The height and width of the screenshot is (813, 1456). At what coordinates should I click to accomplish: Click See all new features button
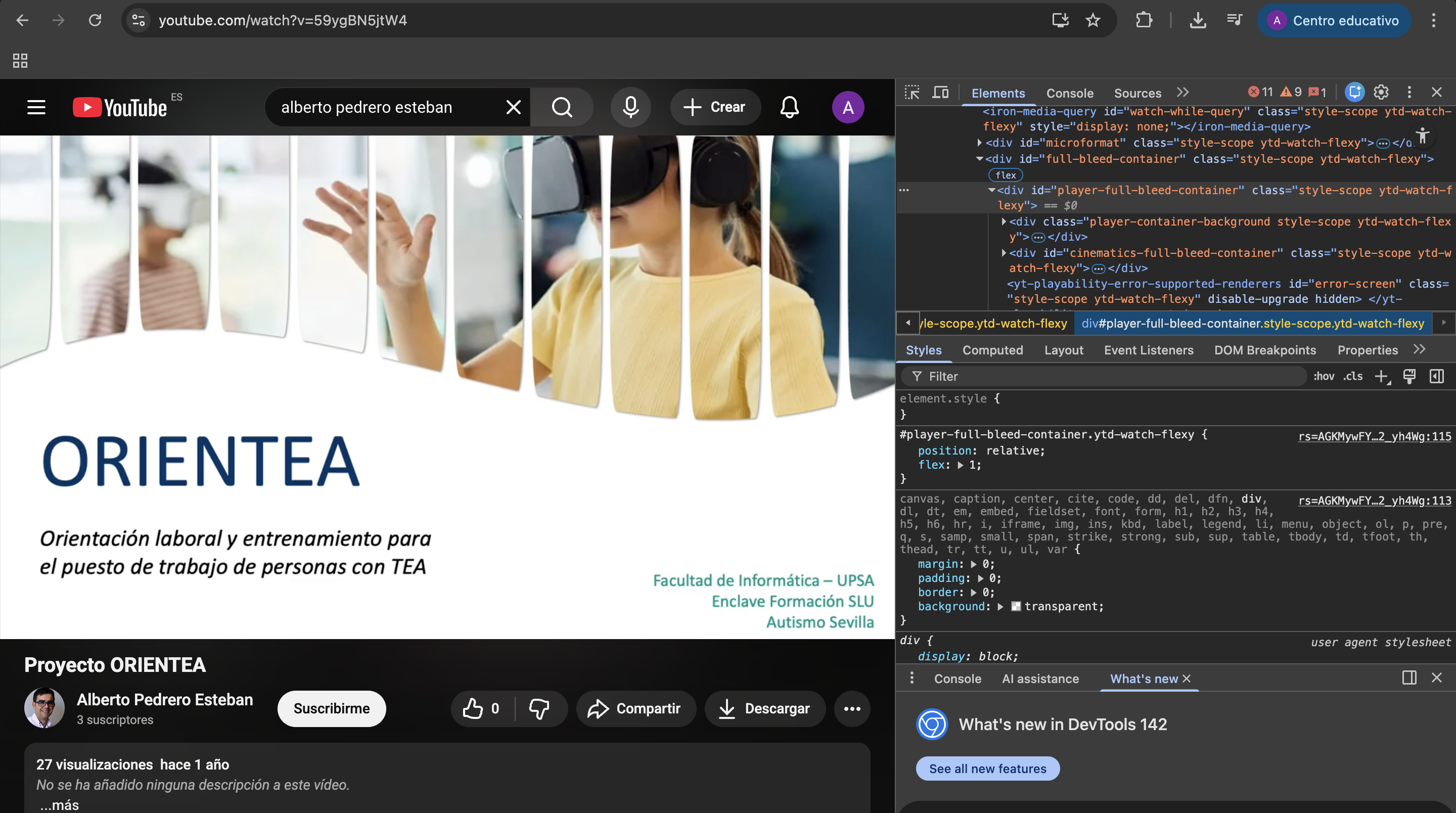coord(987,769)
